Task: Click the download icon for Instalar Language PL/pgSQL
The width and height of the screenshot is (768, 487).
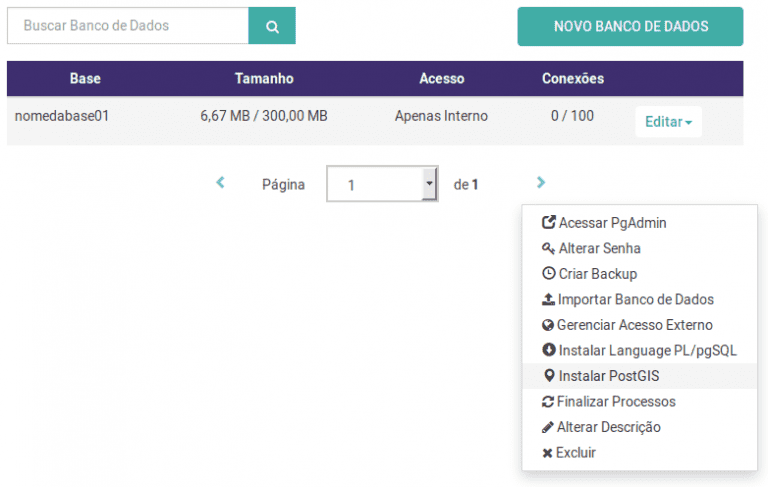Action: [549, 350]
